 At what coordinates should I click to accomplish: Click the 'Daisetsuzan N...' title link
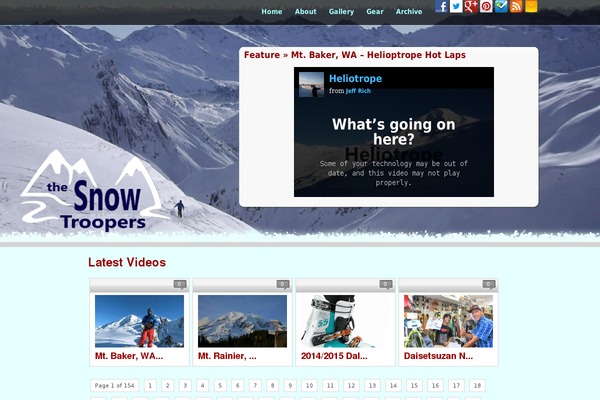tap(439, 356)
